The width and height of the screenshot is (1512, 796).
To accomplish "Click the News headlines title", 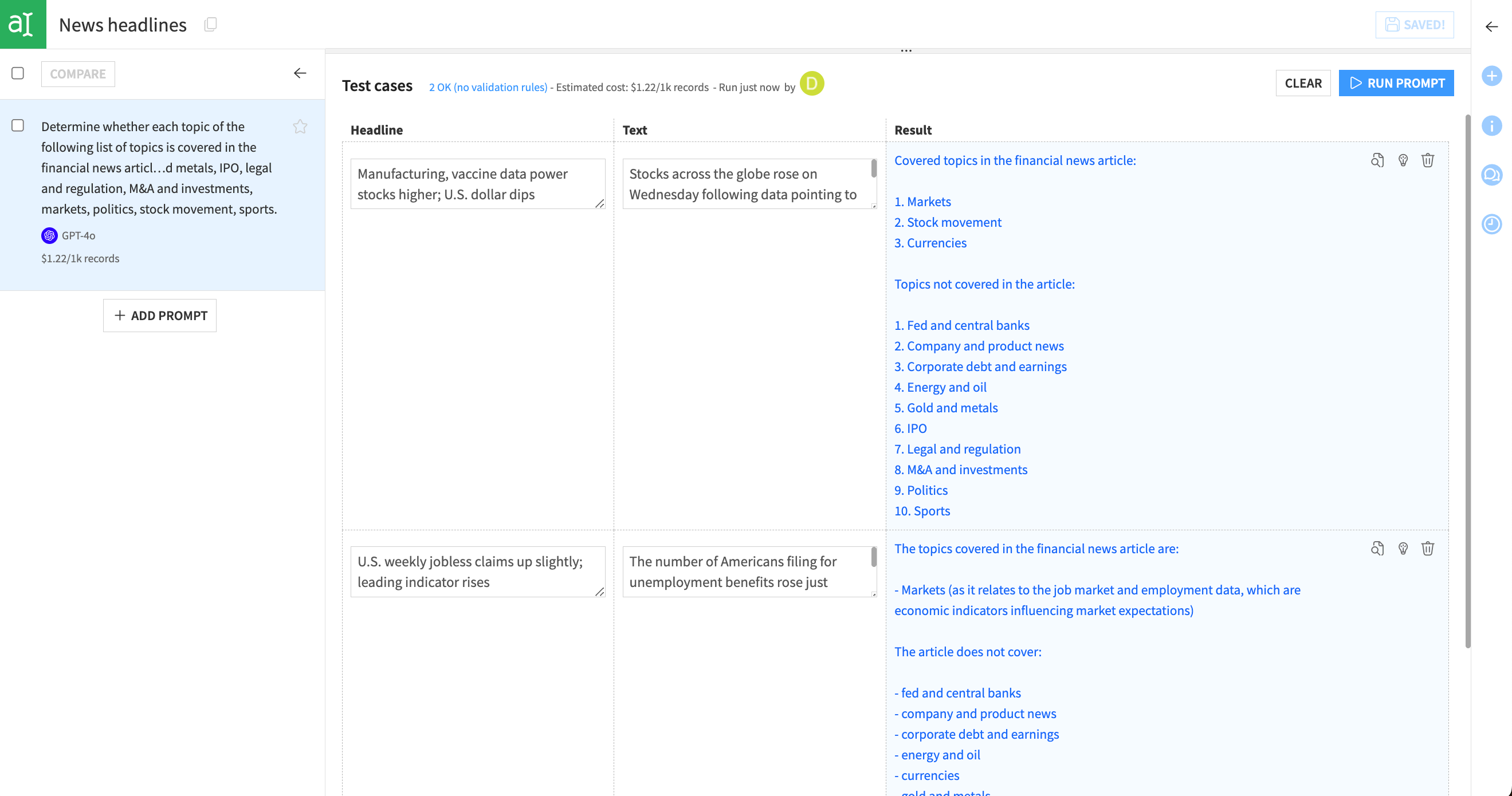I will tap(123, 25).
